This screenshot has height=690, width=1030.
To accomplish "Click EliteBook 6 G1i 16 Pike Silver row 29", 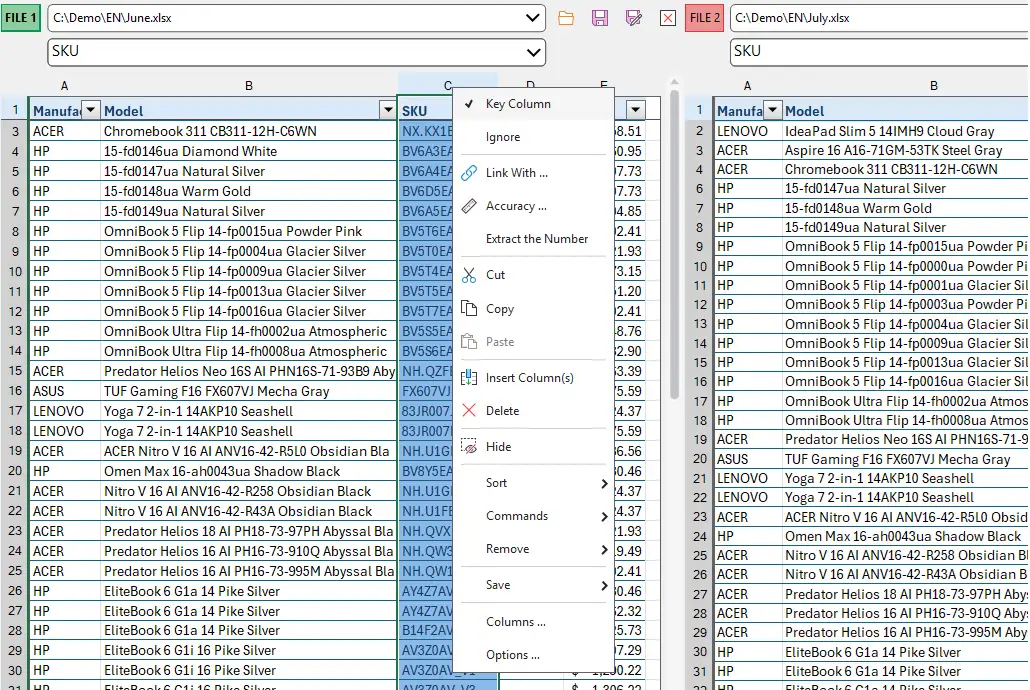I will 249,651.
